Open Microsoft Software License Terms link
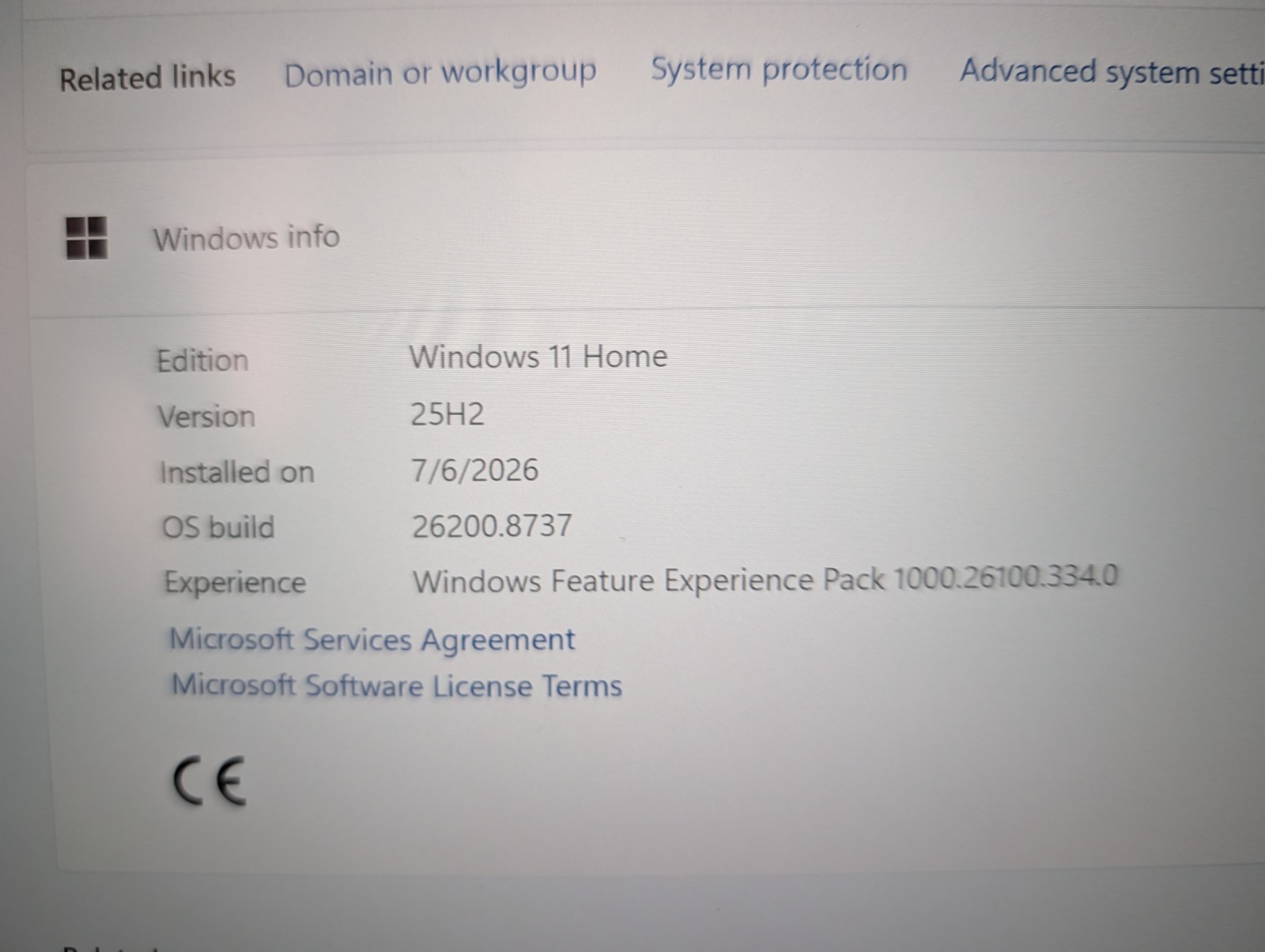1265x952 pixels. pos(397,686)
